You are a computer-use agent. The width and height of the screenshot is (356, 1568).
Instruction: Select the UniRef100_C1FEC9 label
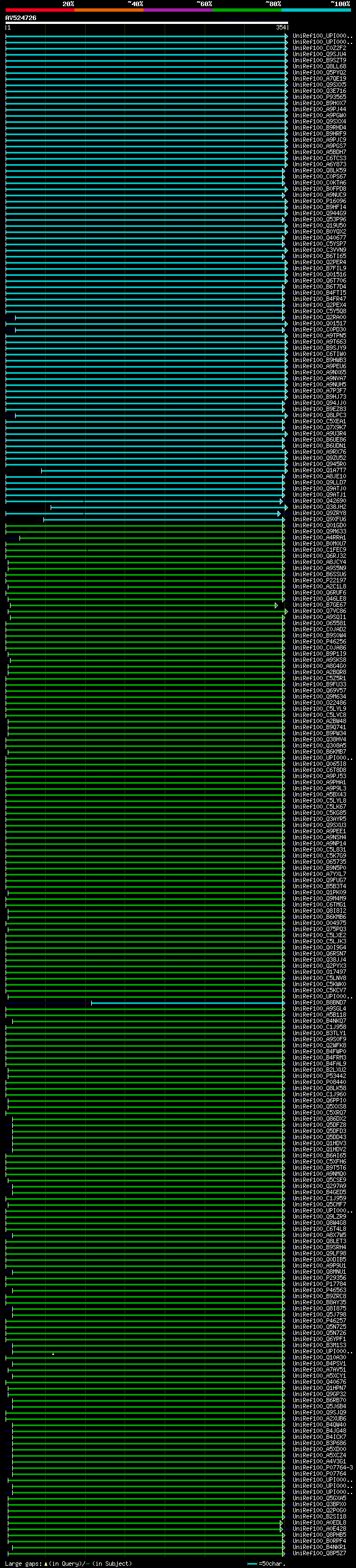pyautogui.click(x=319, y=550)
